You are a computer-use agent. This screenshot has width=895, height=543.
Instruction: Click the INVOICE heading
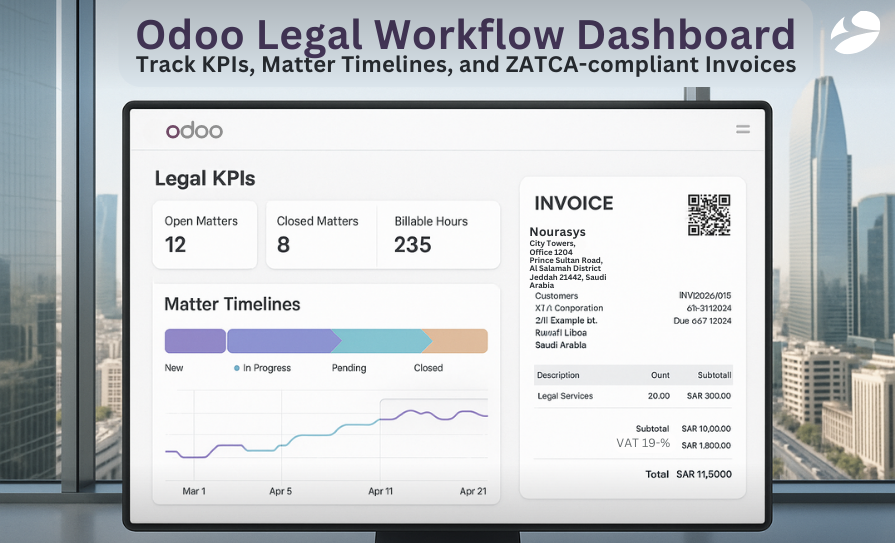(x=574, y=203)
